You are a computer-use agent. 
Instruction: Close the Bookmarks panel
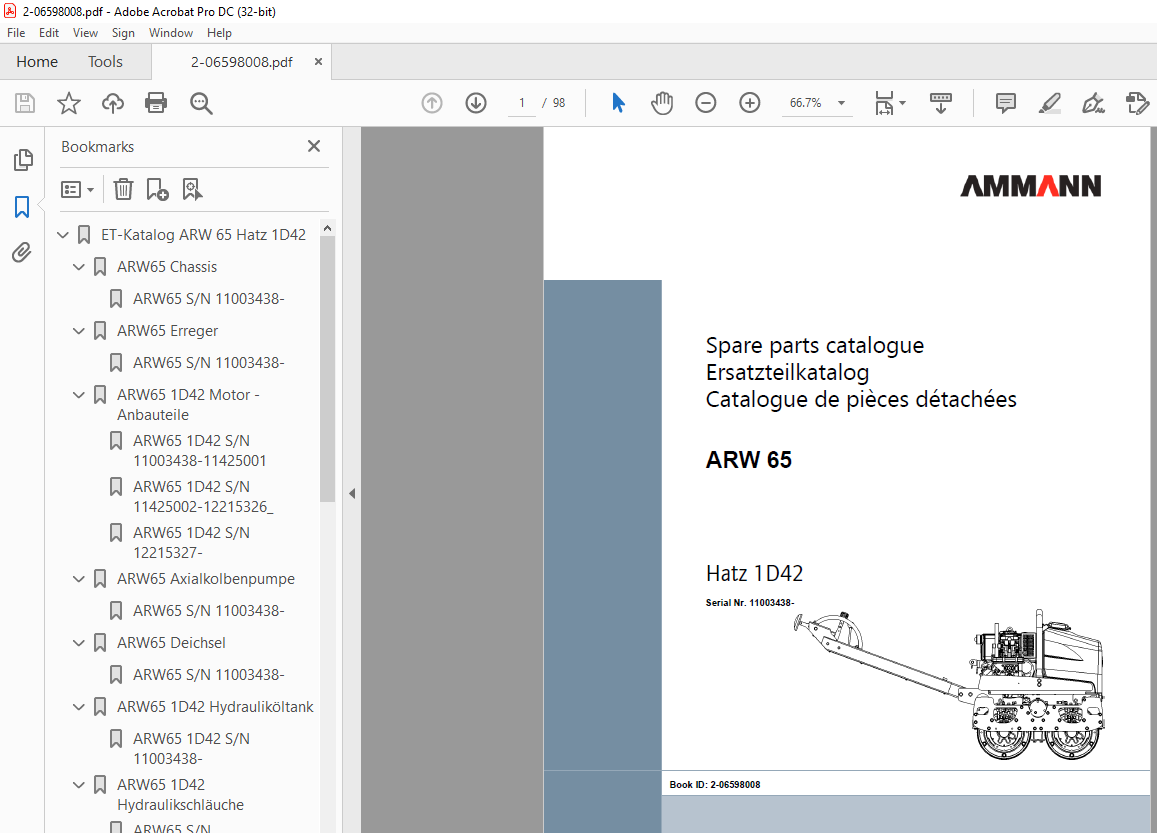[314, 146]
